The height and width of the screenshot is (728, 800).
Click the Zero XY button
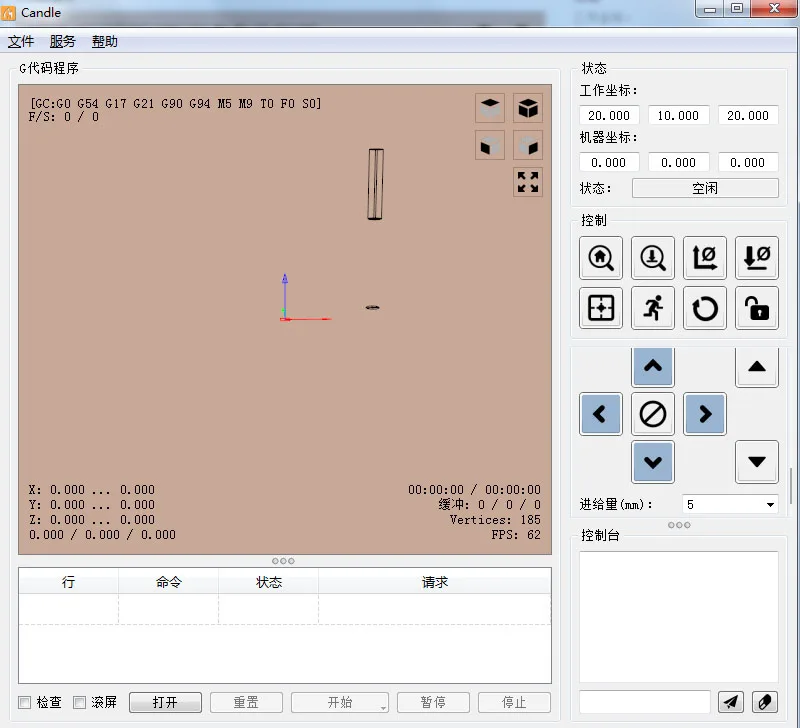click(705, 258)
